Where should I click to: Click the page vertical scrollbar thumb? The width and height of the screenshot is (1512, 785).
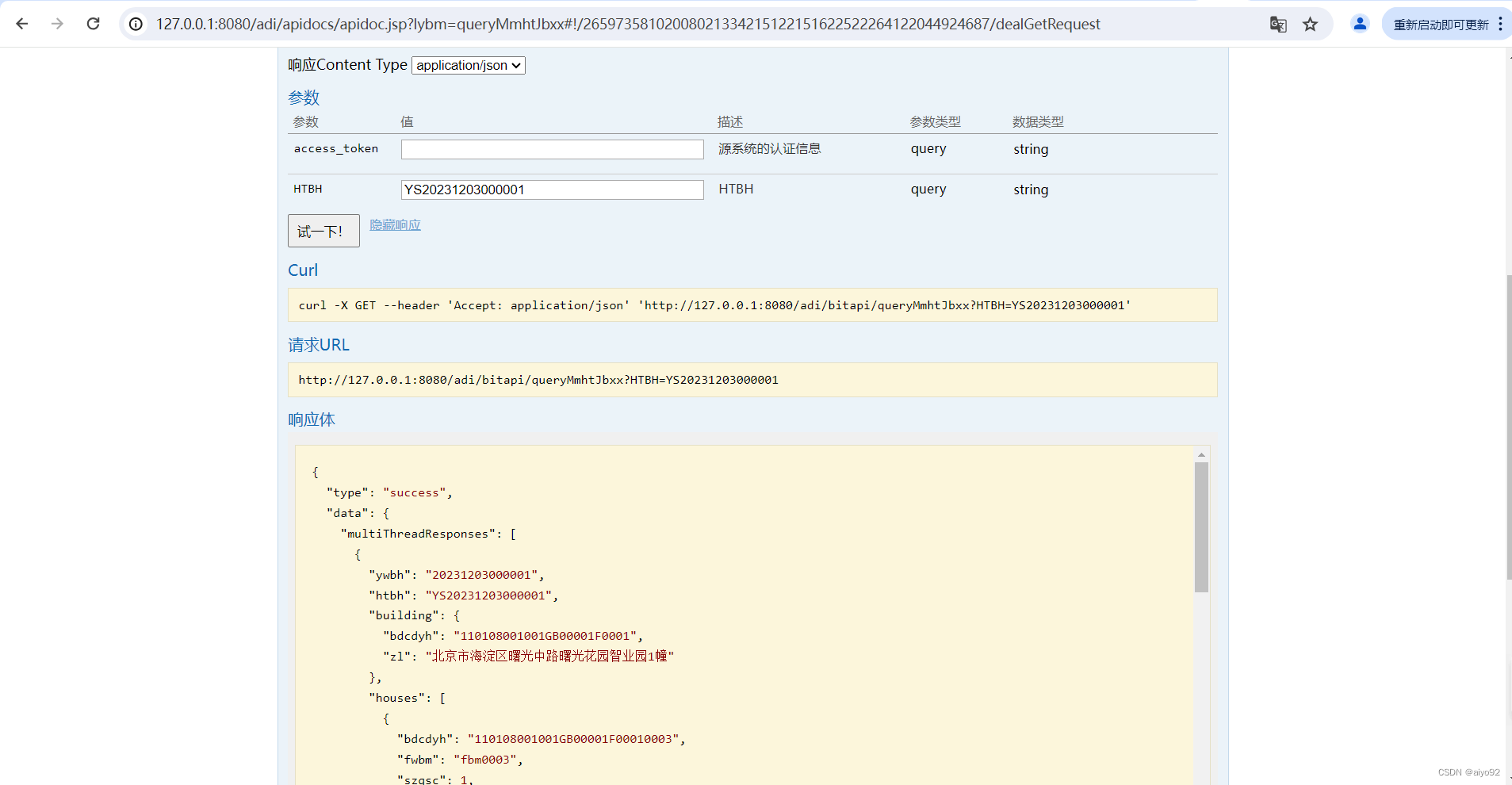(1509, 427)
